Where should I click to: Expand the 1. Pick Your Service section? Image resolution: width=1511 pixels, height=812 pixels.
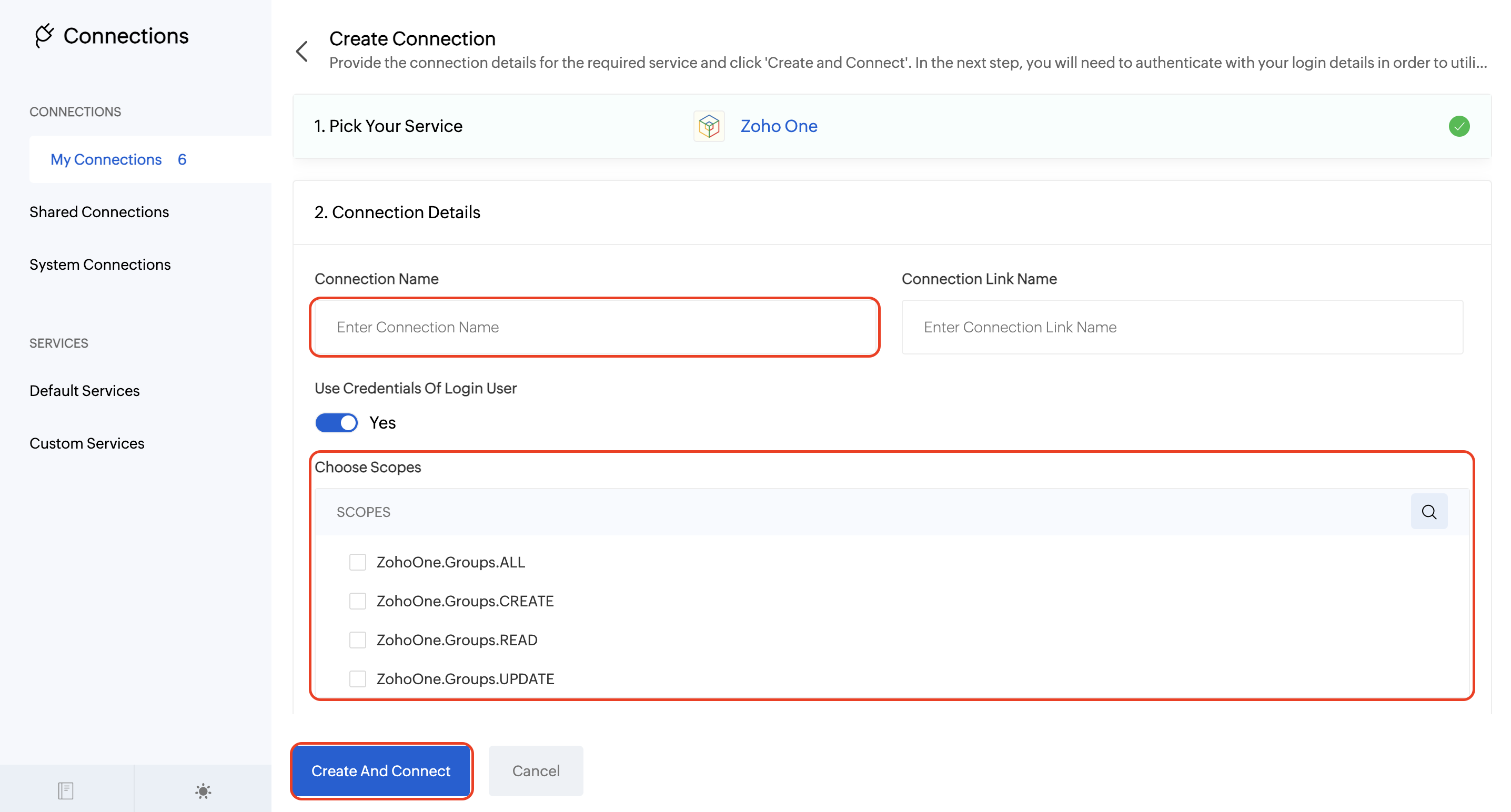coord(388,126)
